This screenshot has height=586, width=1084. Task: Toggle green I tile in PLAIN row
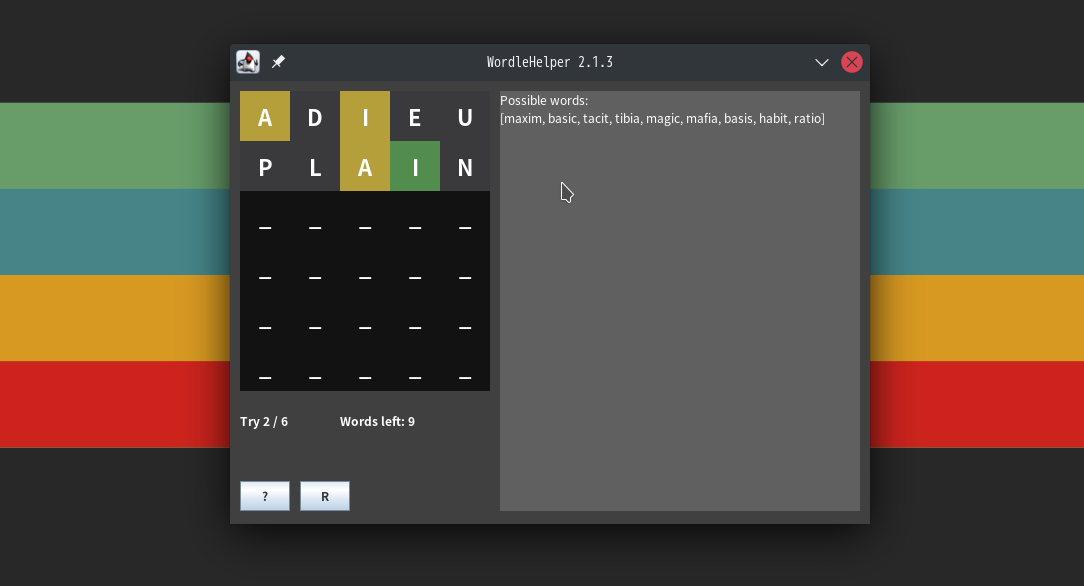pyautogui.click(x=415, y=166)
